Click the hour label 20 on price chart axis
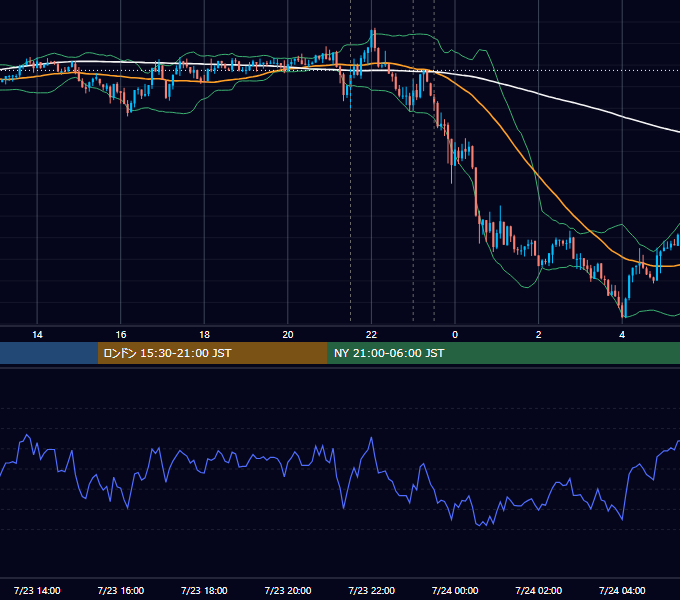Screen dimensions: 680x600 pyautogui.click(x=288, y=335)
